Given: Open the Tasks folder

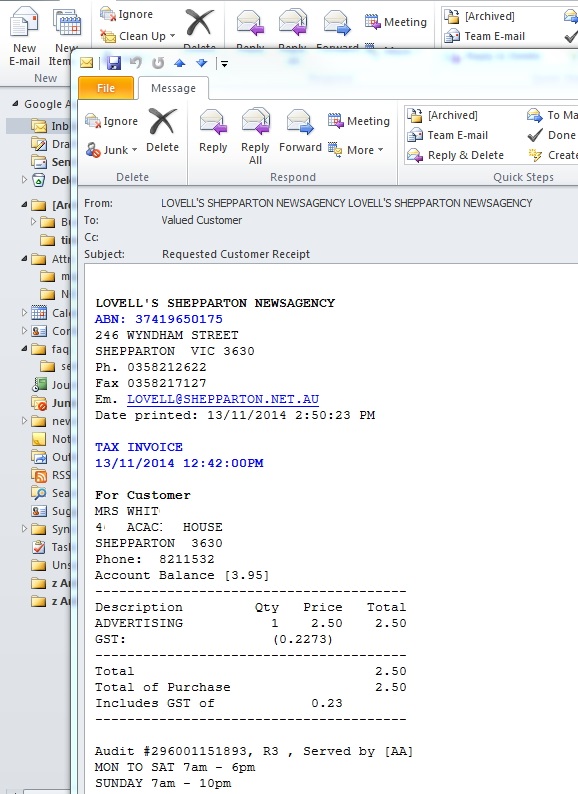Looking at the screenshot, I should 50,547.
